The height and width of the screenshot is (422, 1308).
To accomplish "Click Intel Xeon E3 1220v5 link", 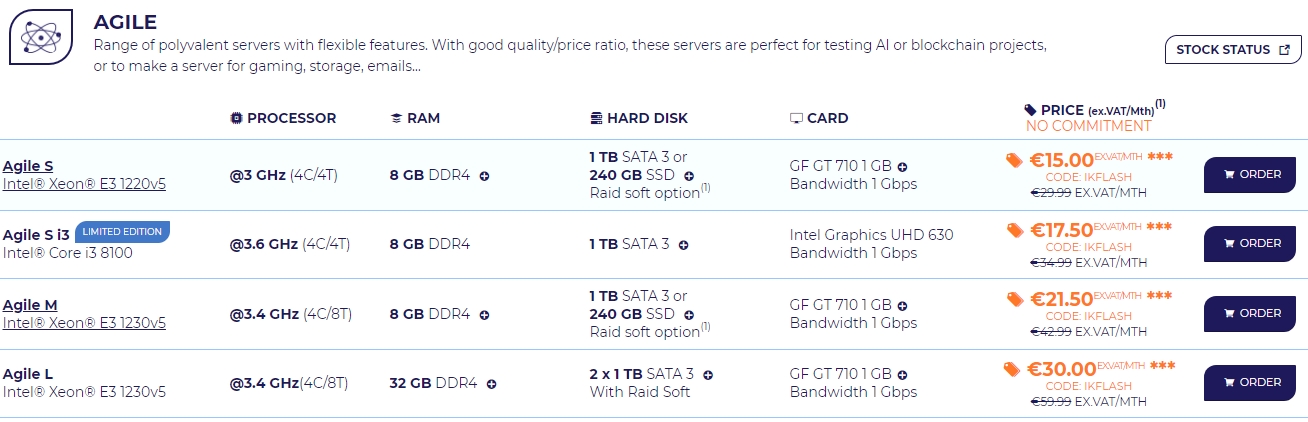I will (84, 184).
